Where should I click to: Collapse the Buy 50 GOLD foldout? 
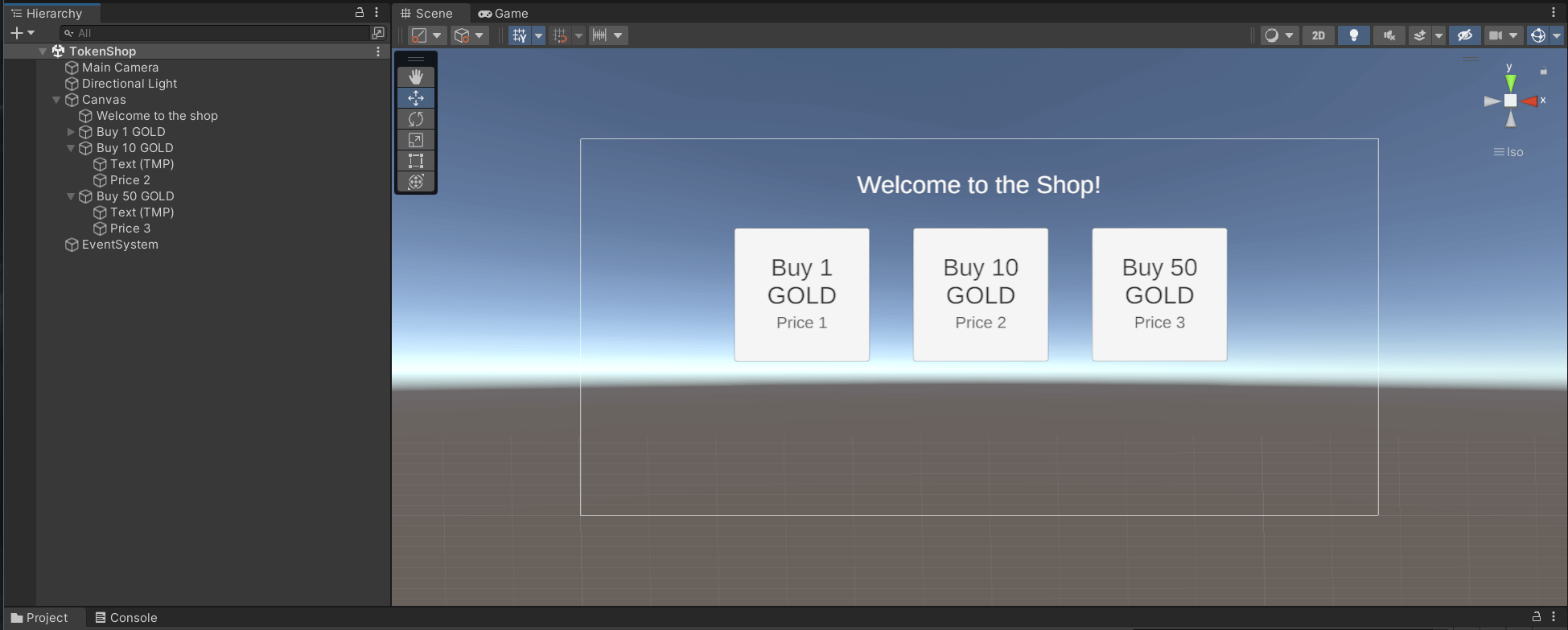pos(71,196)
